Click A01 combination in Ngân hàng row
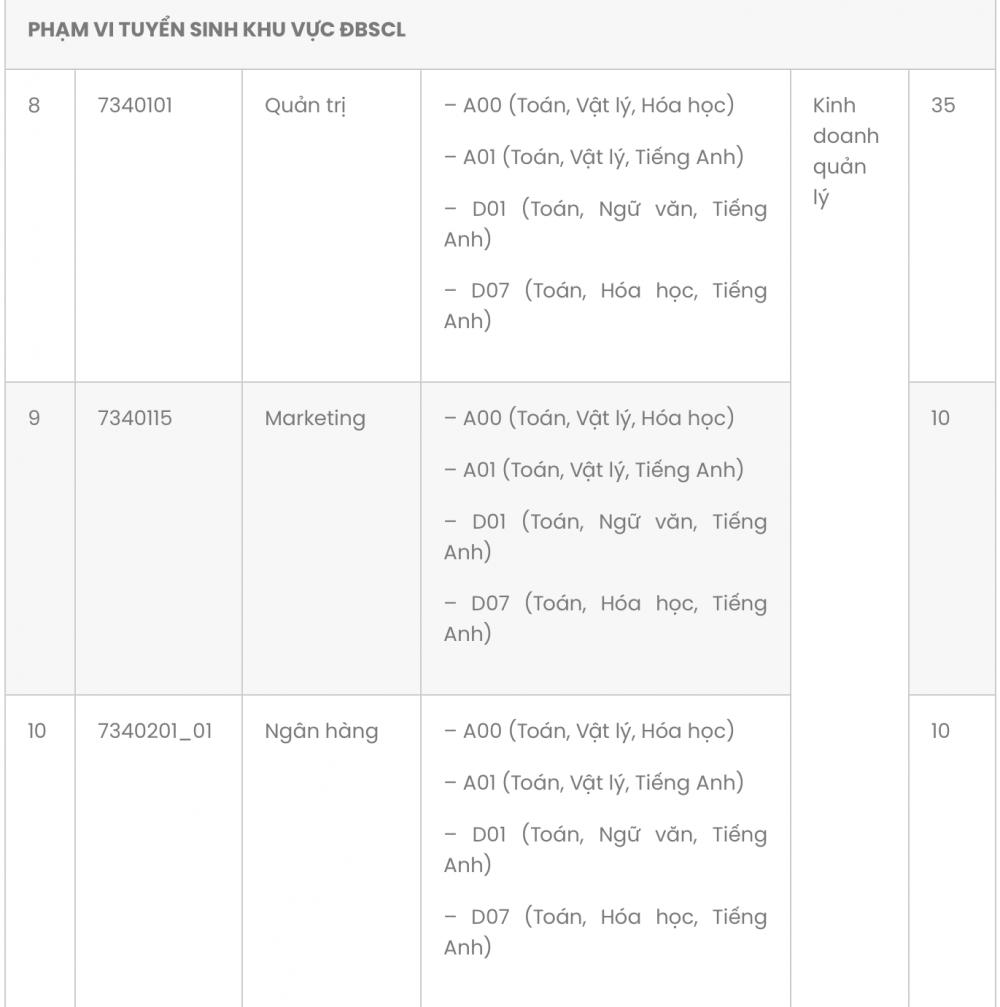This screenshot has height=1007, width=1000. (x=593, y=783)
